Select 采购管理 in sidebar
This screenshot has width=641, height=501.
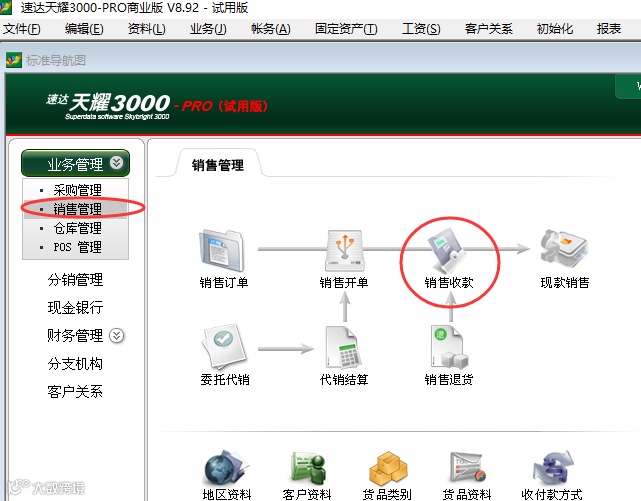pyautogui.click(x=77, y=190)
